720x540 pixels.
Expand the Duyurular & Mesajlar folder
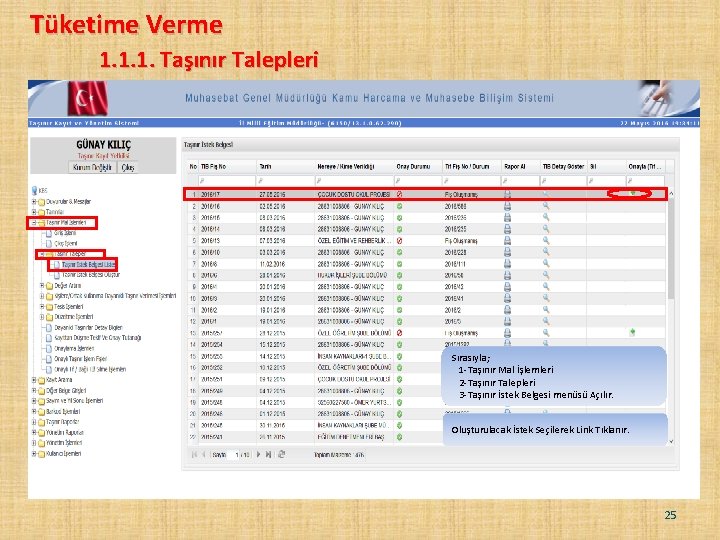click(34, 202)
